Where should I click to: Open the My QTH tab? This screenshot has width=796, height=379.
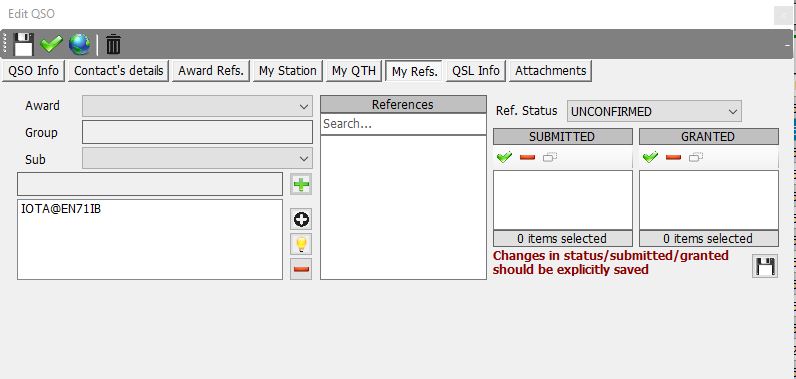pos(354,71)
